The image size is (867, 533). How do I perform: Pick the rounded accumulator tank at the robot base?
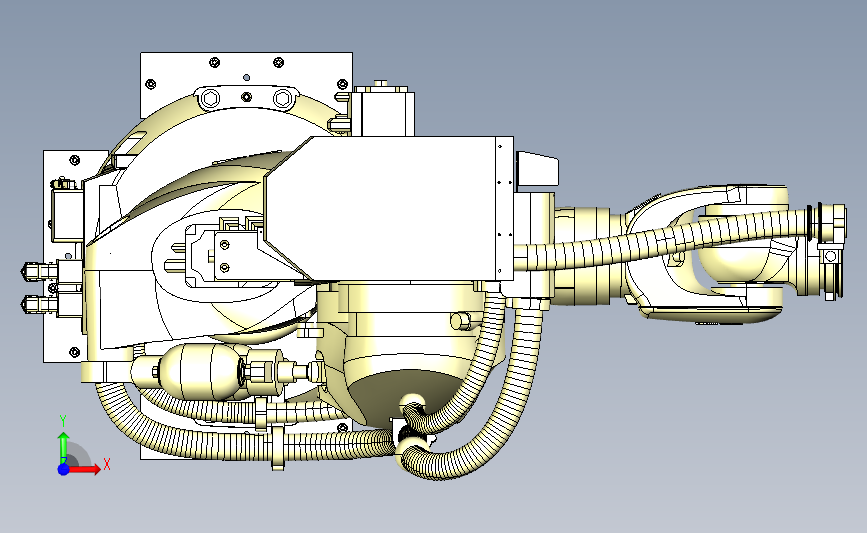point(199,370)
